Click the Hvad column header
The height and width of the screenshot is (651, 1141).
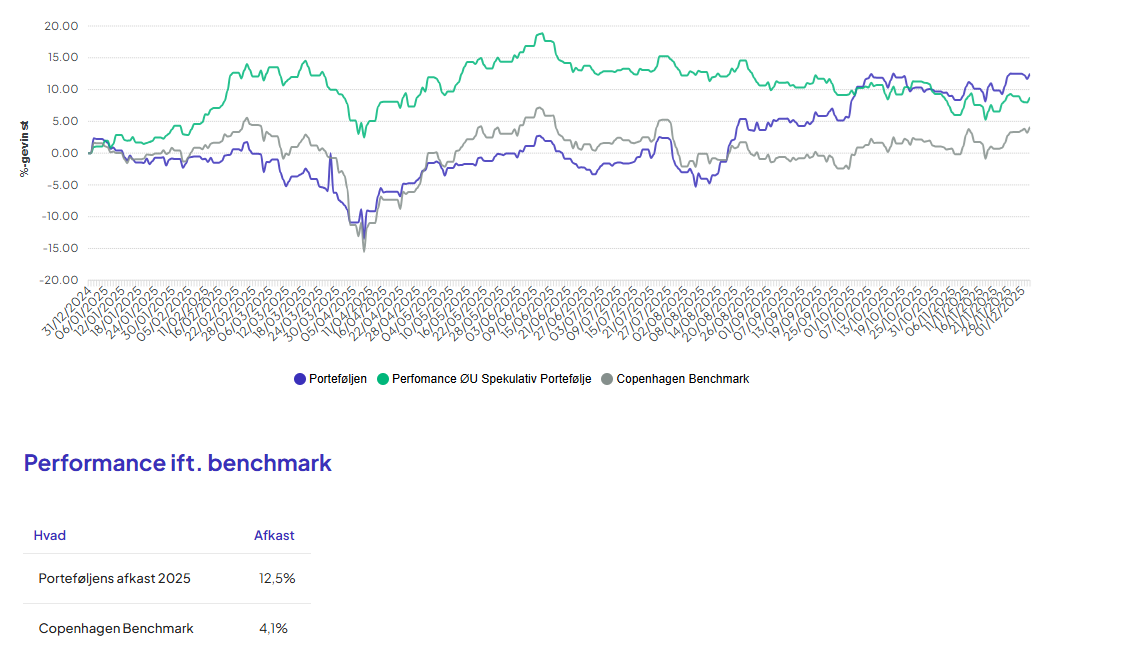tap(49, 535)
